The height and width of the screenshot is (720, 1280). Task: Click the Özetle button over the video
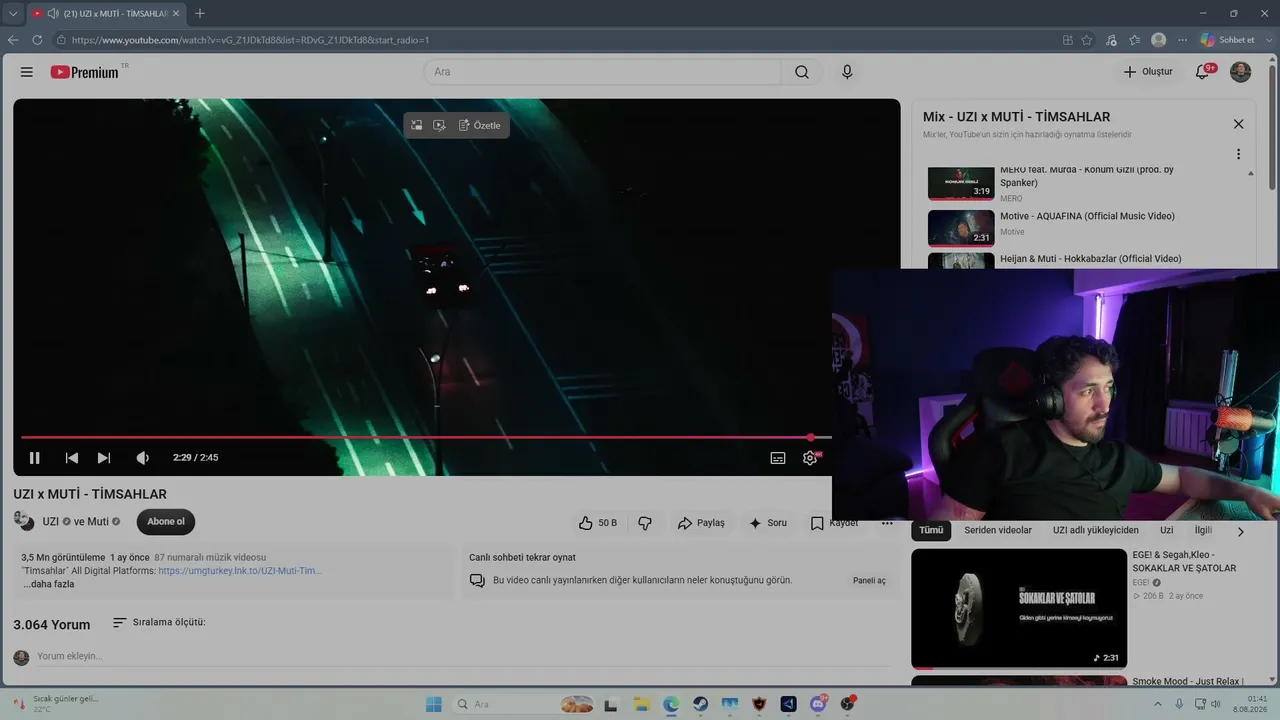(x=480, y=125)
